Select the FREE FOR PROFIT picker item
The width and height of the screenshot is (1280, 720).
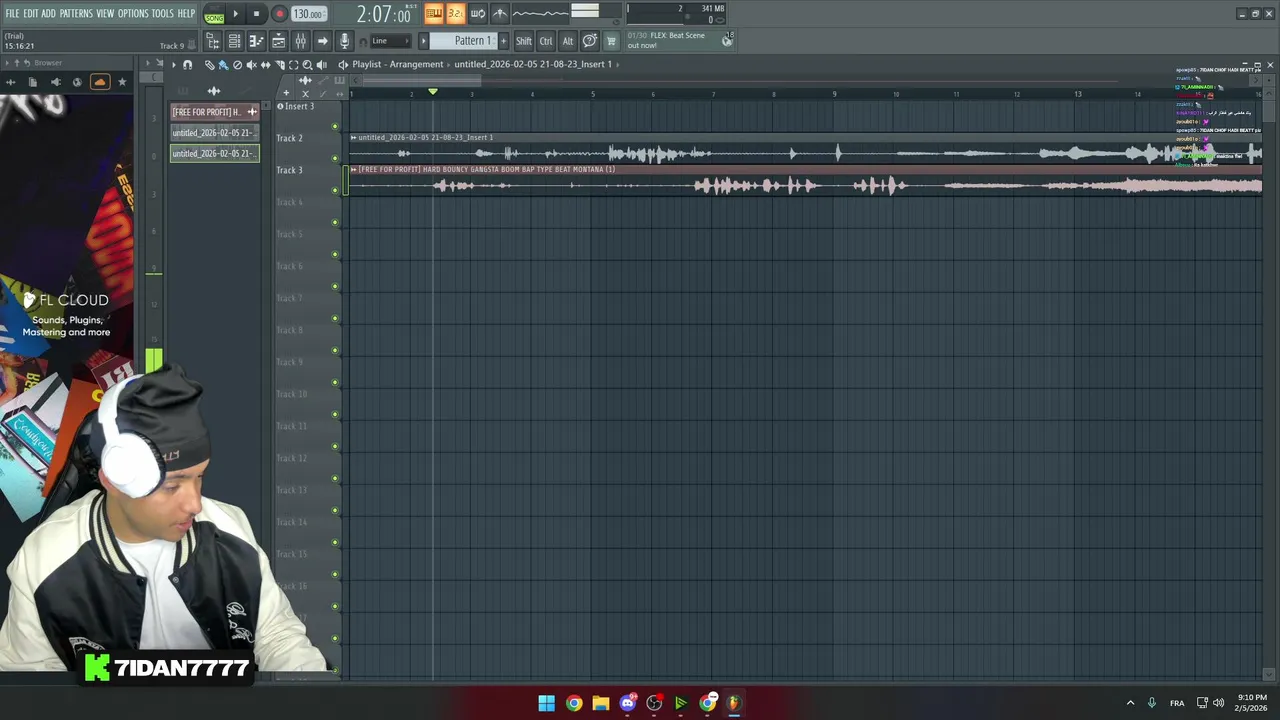pyautogui.click(x=214, y=112)
